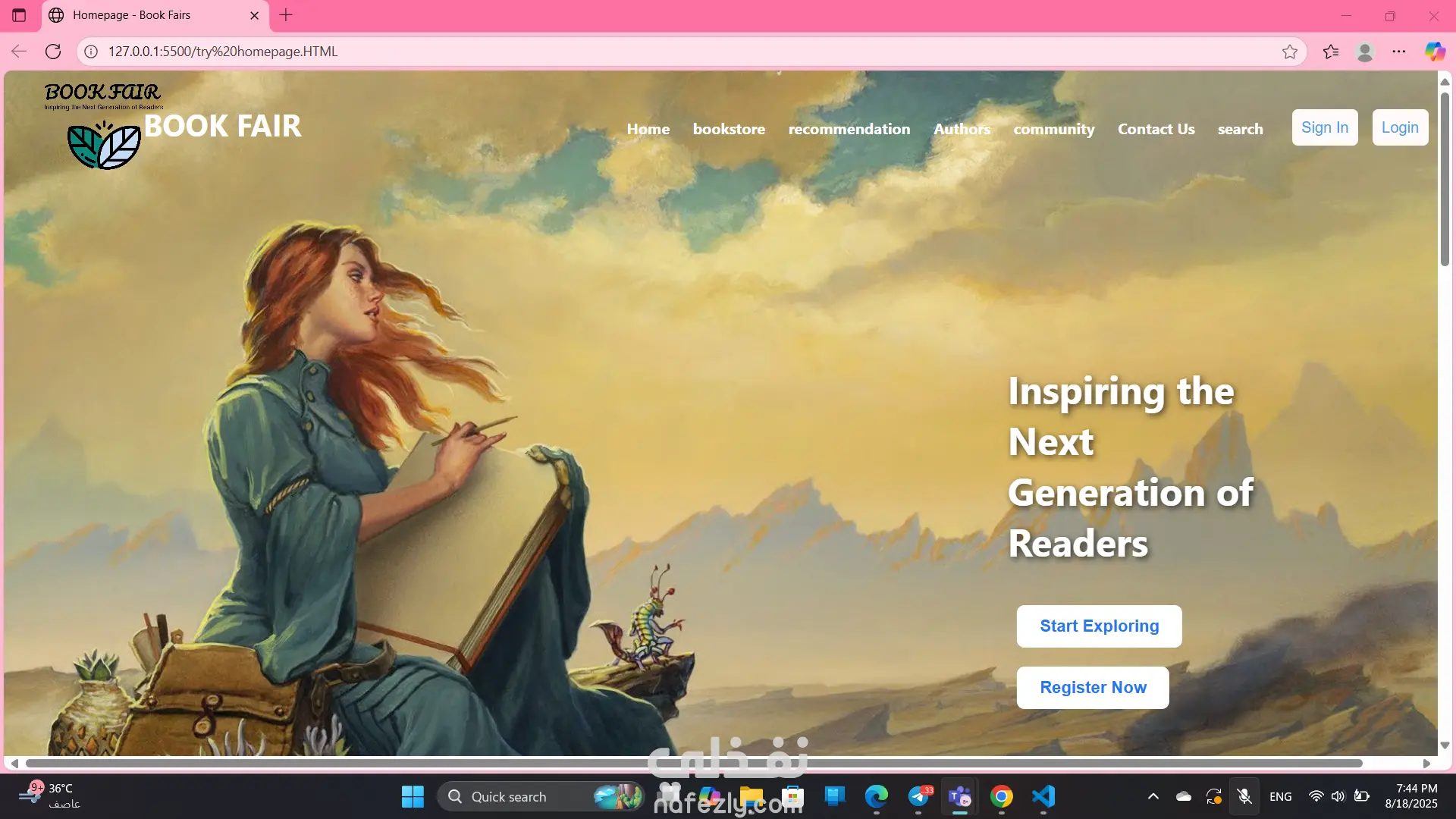Click the horizontal scrollbar left arrow
The height and width of the screenshot is (819, 1456).
pos(14,764)
